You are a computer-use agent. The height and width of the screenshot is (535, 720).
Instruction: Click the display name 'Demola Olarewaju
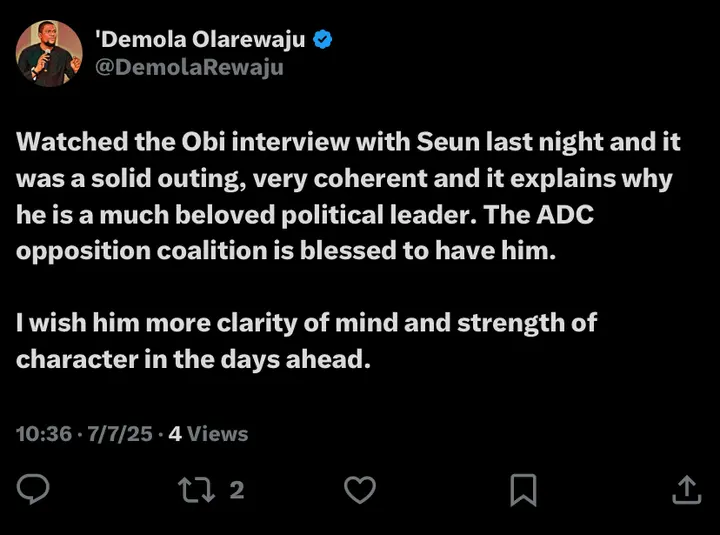coord(201,41)
